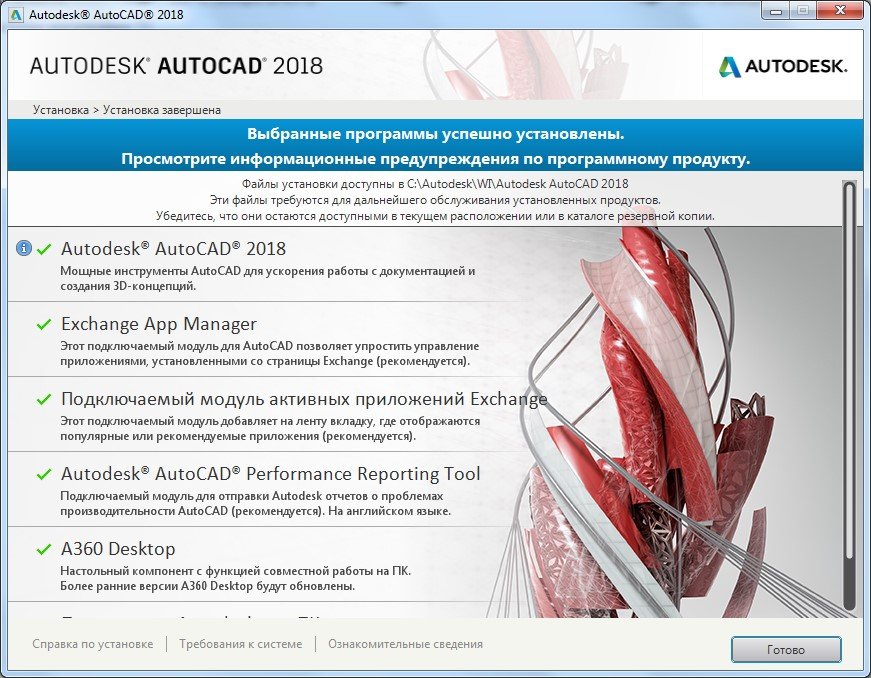Open the Требования к системе link
The width and height of the screenshot is (871, 678).
tap(241, 644)
